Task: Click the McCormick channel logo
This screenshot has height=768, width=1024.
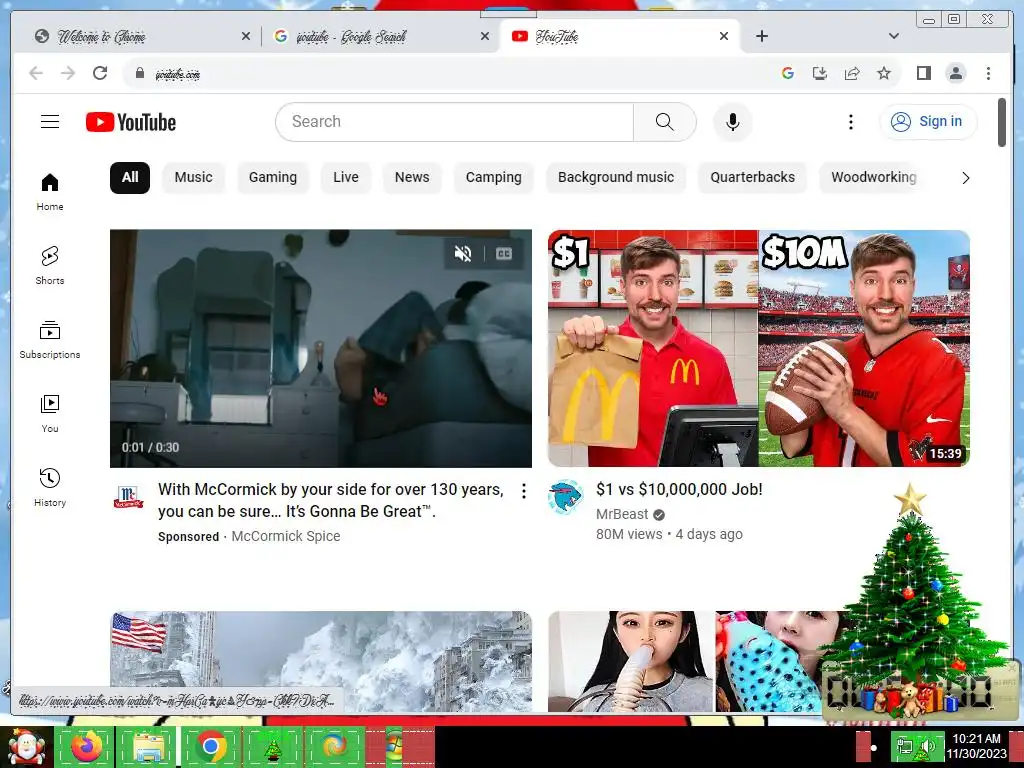Action: pyautogui.click(x=128, y=497)
